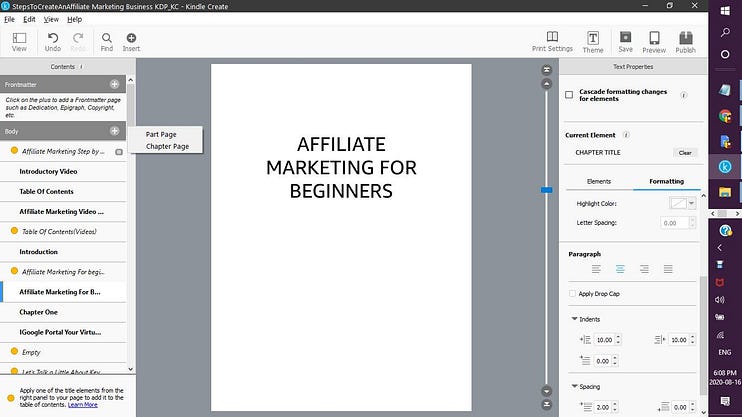Click the Body section plus icon

coord(115,131)
